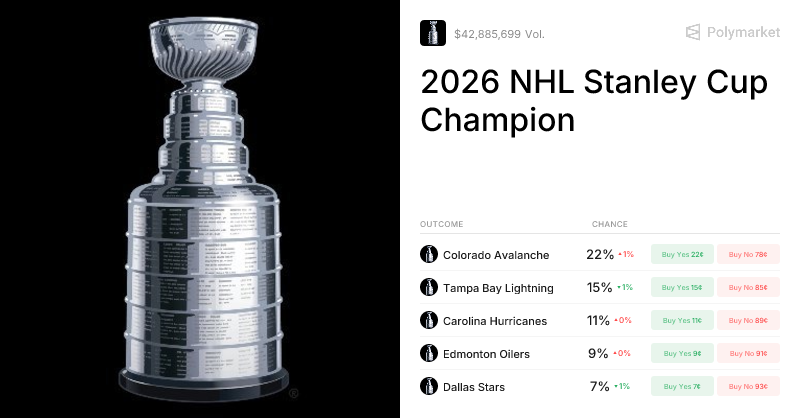Buy No for Tampa Bay Lightning
Viewport: 800px width, 418px height.
748,288
